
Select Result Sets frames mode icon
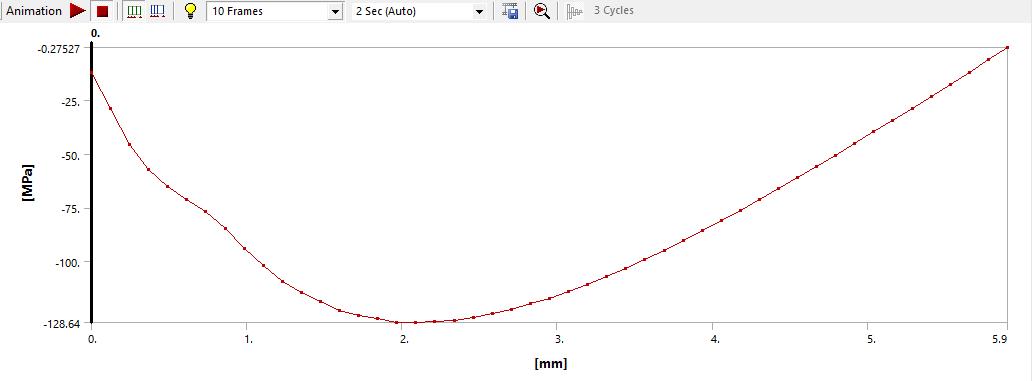coord(157,11)
